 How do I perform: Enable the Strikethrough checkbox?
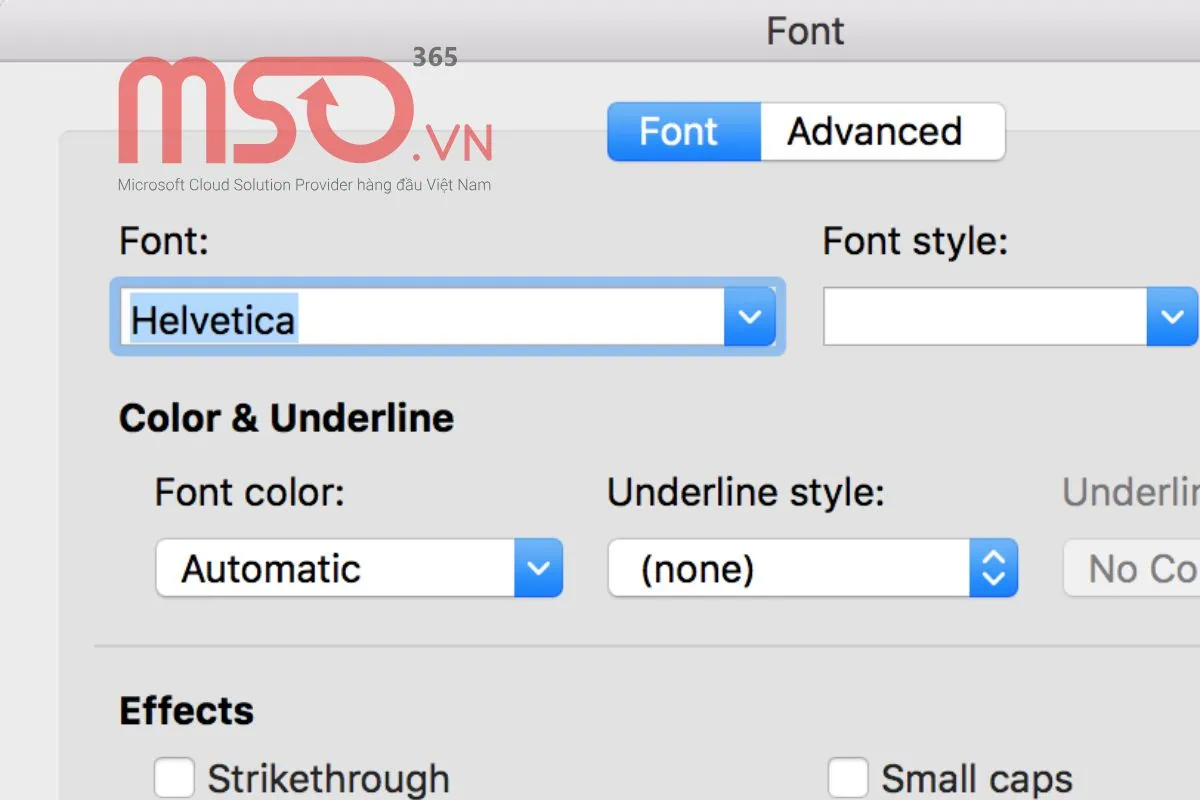point(174,777)
